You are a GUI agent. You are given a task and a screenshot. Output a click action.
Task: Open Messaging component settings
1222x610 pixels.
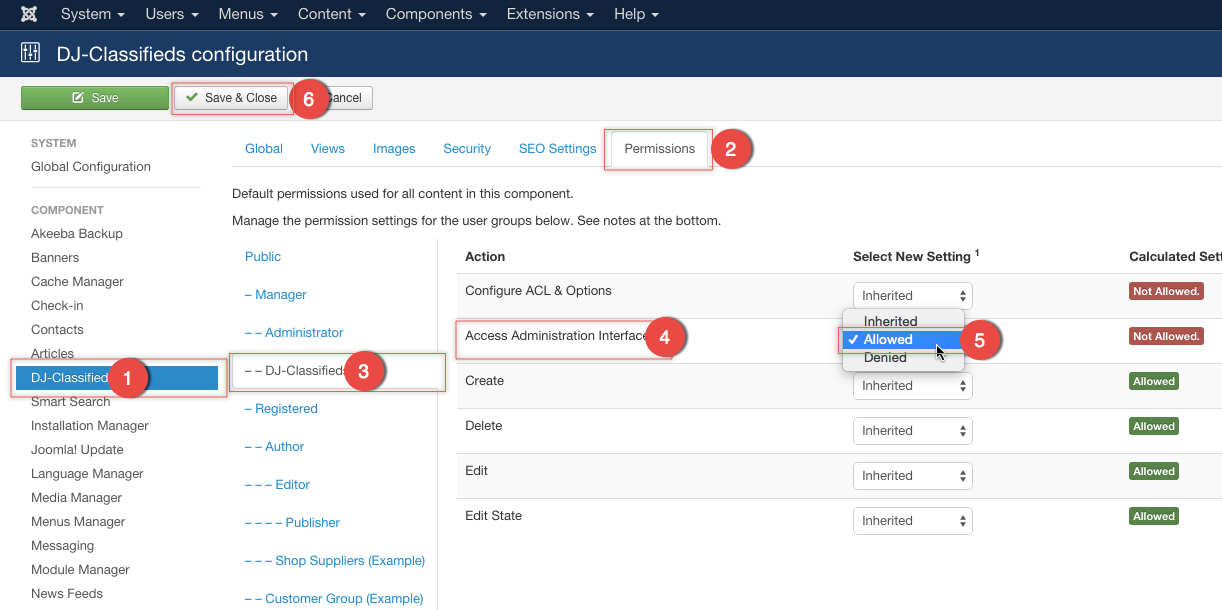62,546
